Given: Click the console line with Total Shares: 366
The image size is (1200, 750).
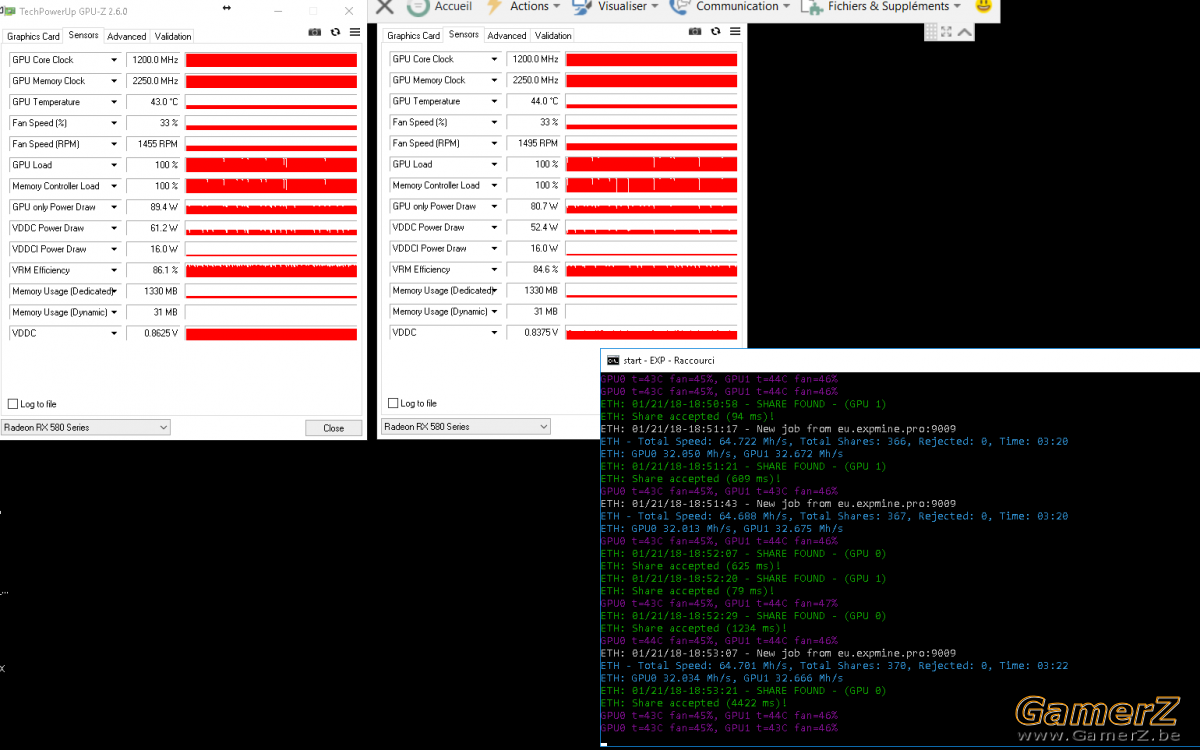Looking at the screenshot, I should (x=835, y=441).
